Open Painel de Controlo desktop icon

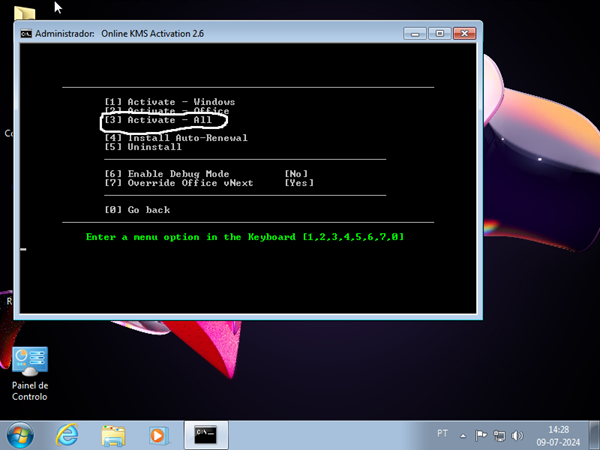coord(30,374)
